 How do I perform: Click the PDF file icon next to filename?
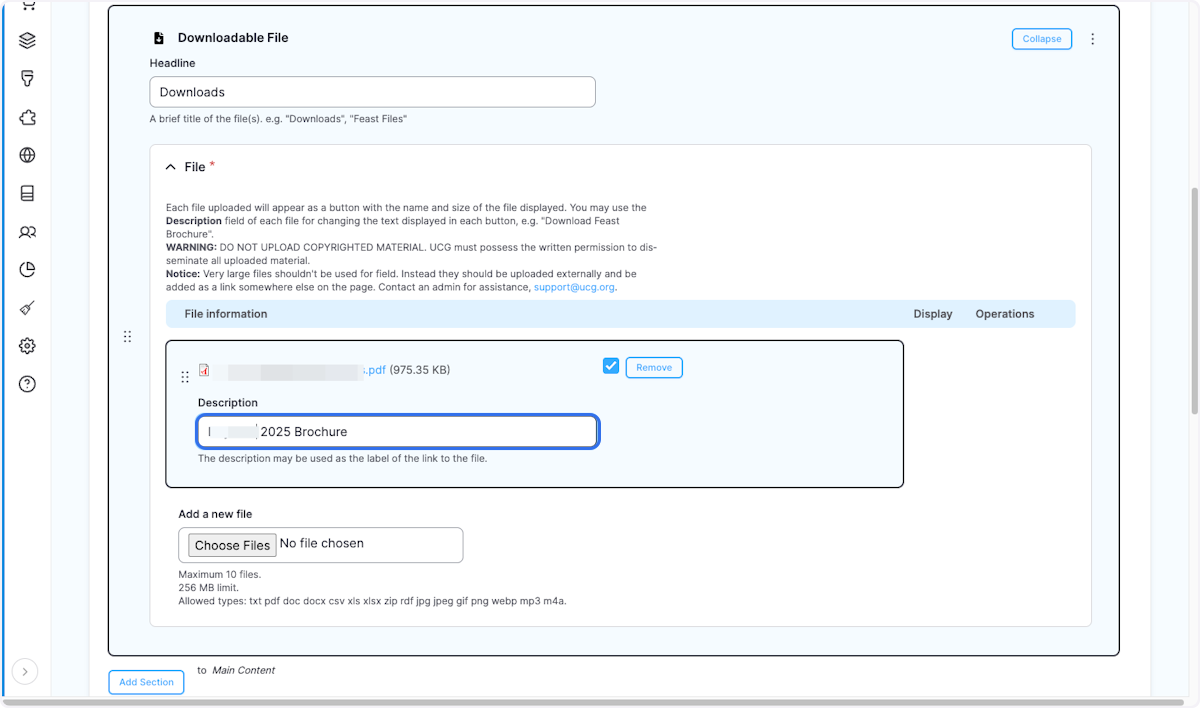point(204,370)
